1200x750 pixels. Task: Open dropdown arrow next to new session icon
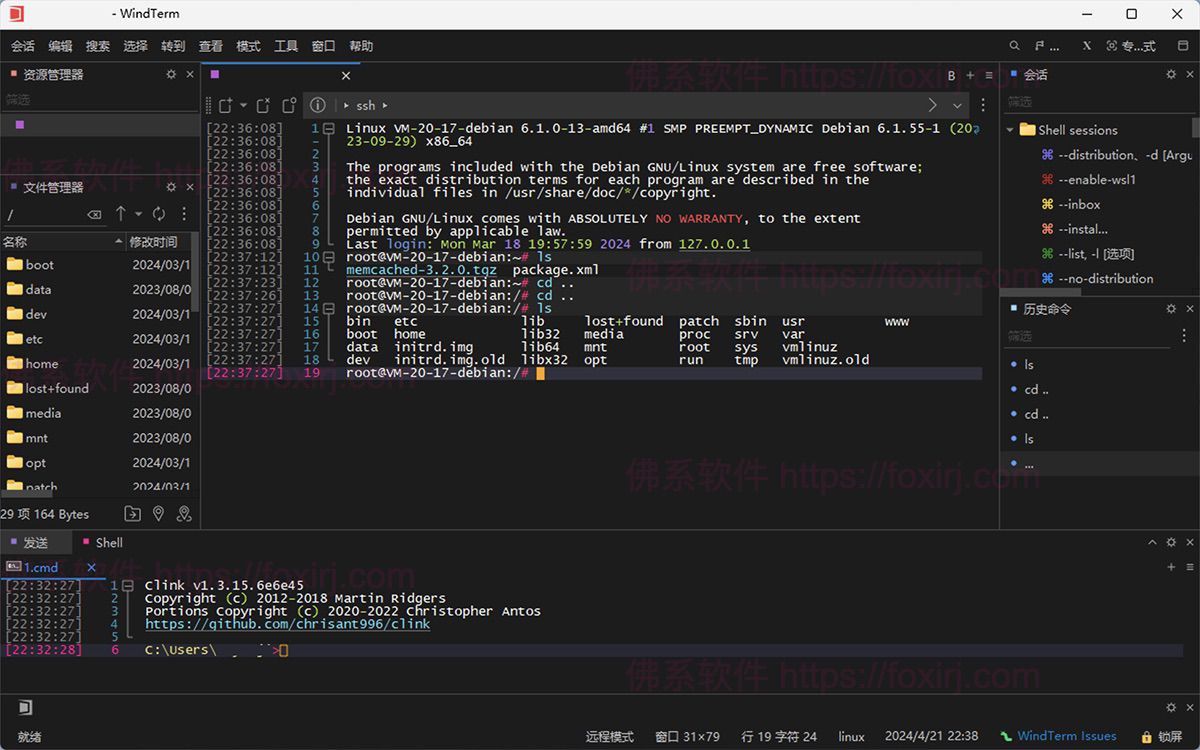click(242, 105)
